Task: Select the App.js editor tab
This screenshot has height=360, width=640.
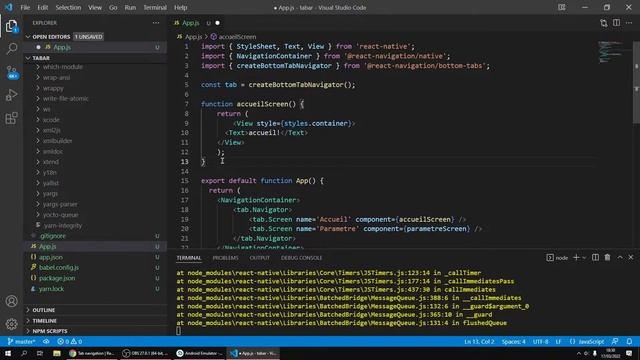Action: pyautogui.click(x=197, y=23)
